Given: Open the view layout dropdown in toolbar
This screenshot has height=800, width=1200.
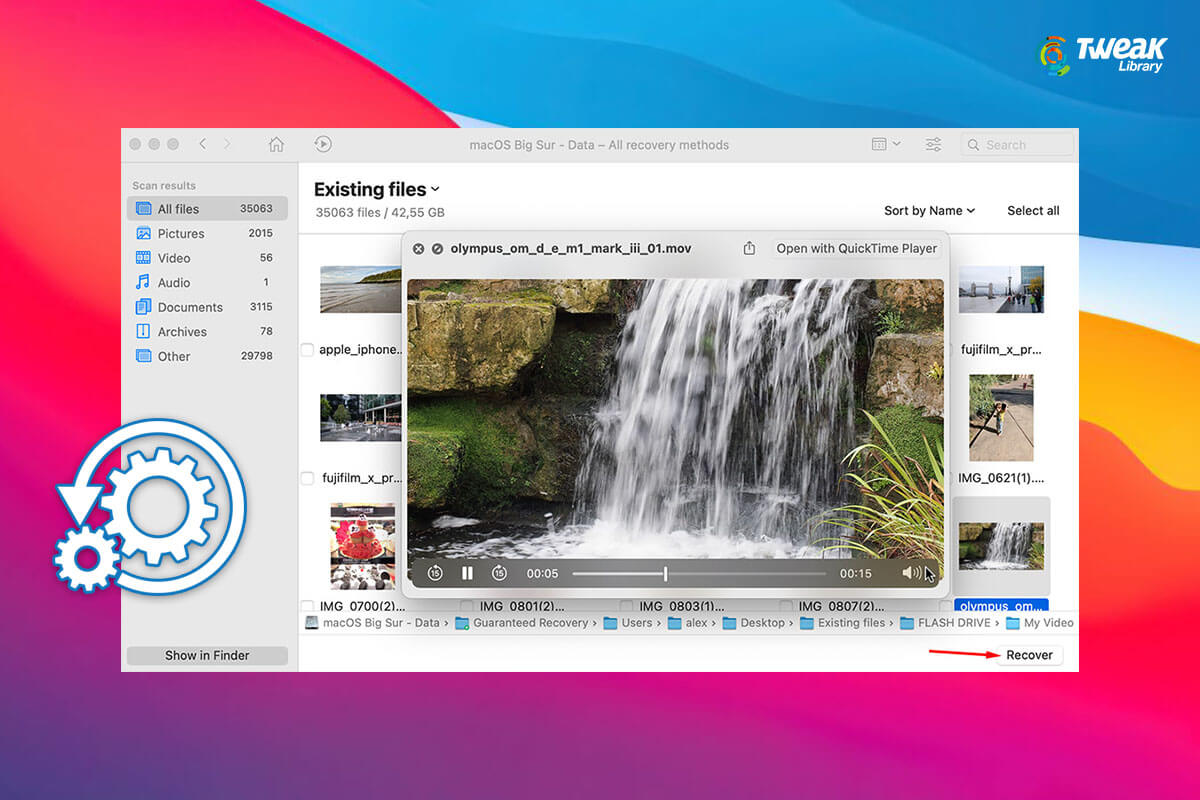Looking at the screenshot, I should click(x=884, y=143).
